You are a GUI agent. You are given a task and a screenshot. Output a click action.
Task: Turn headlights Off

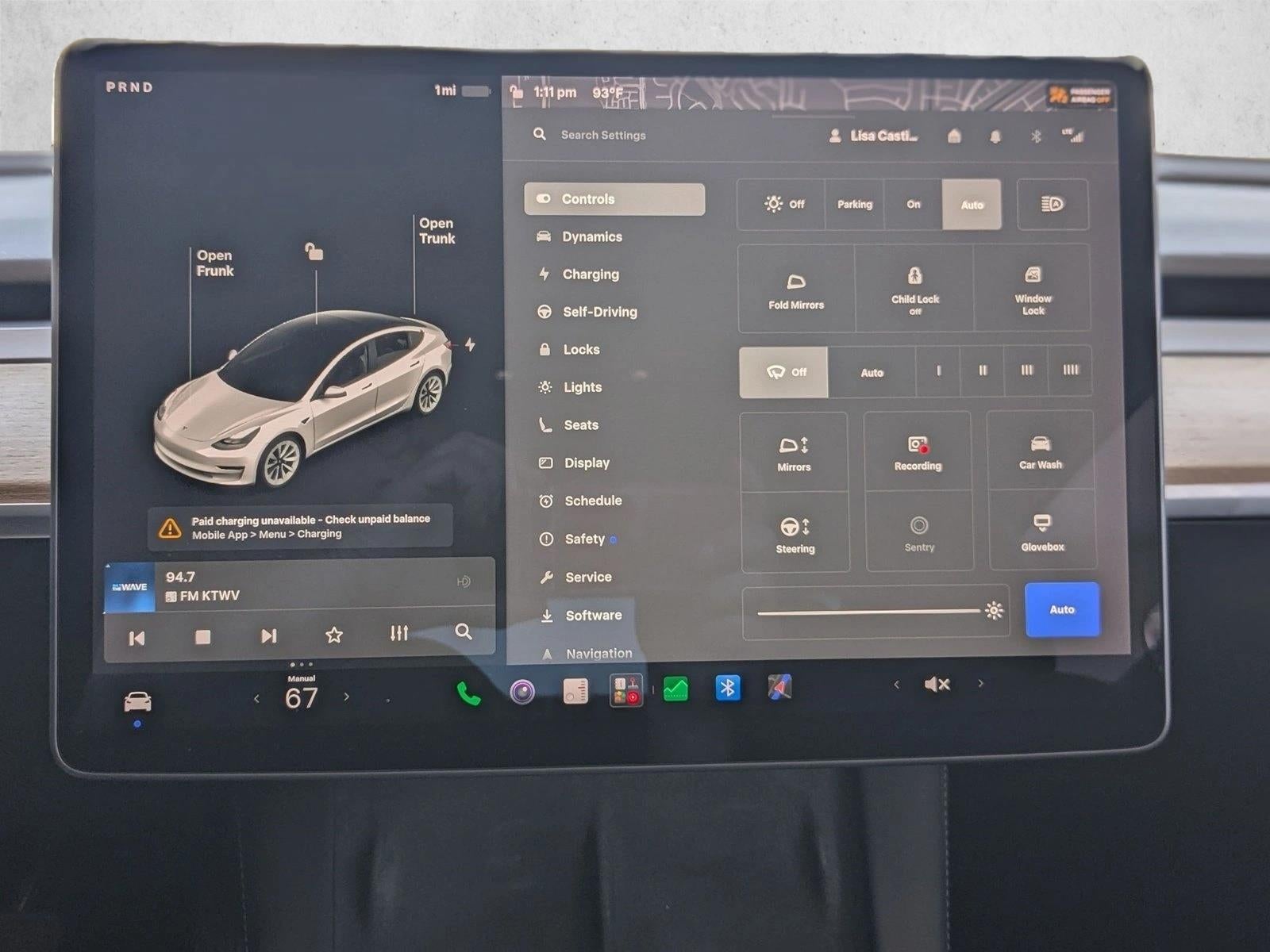pyautogui.click(x=782, y=204)
